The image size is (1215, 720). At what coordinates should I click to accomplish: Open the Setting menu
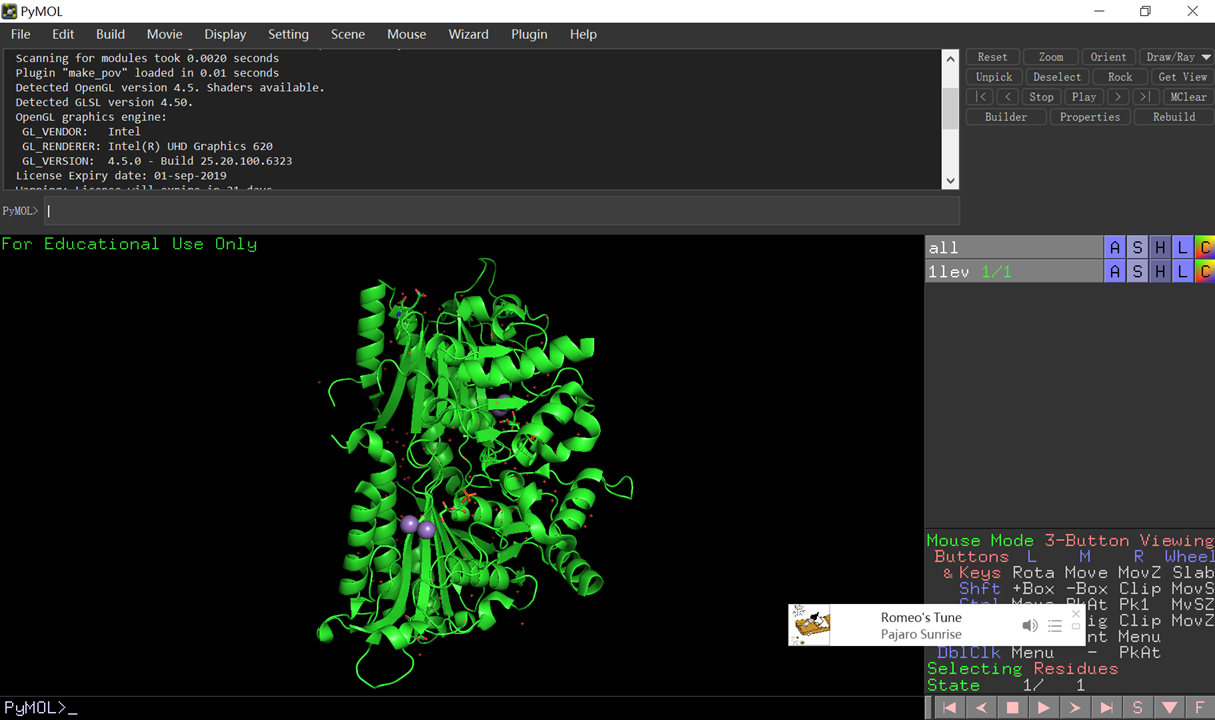(288, 34)
